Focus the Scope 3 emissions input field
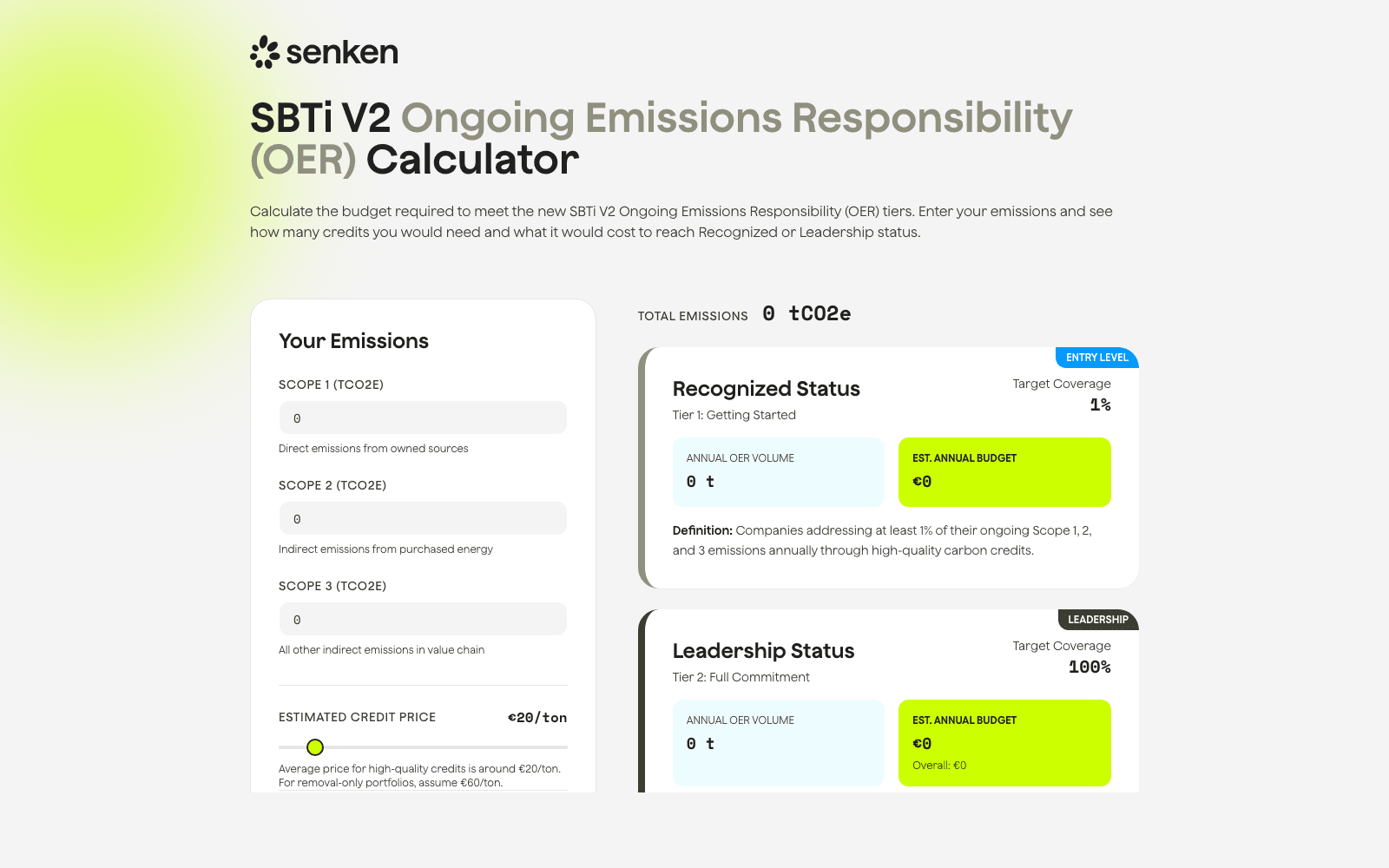This screenshot has width=1389, height=868. (423, 619)
